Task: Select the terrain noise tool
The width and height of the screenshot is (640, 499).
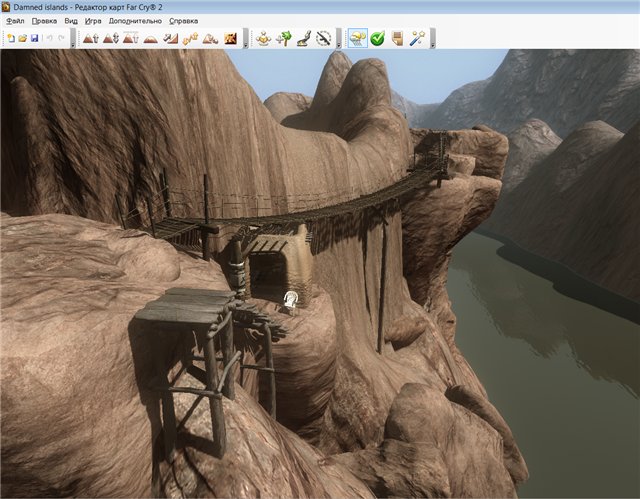Action: tap(210, 38)
